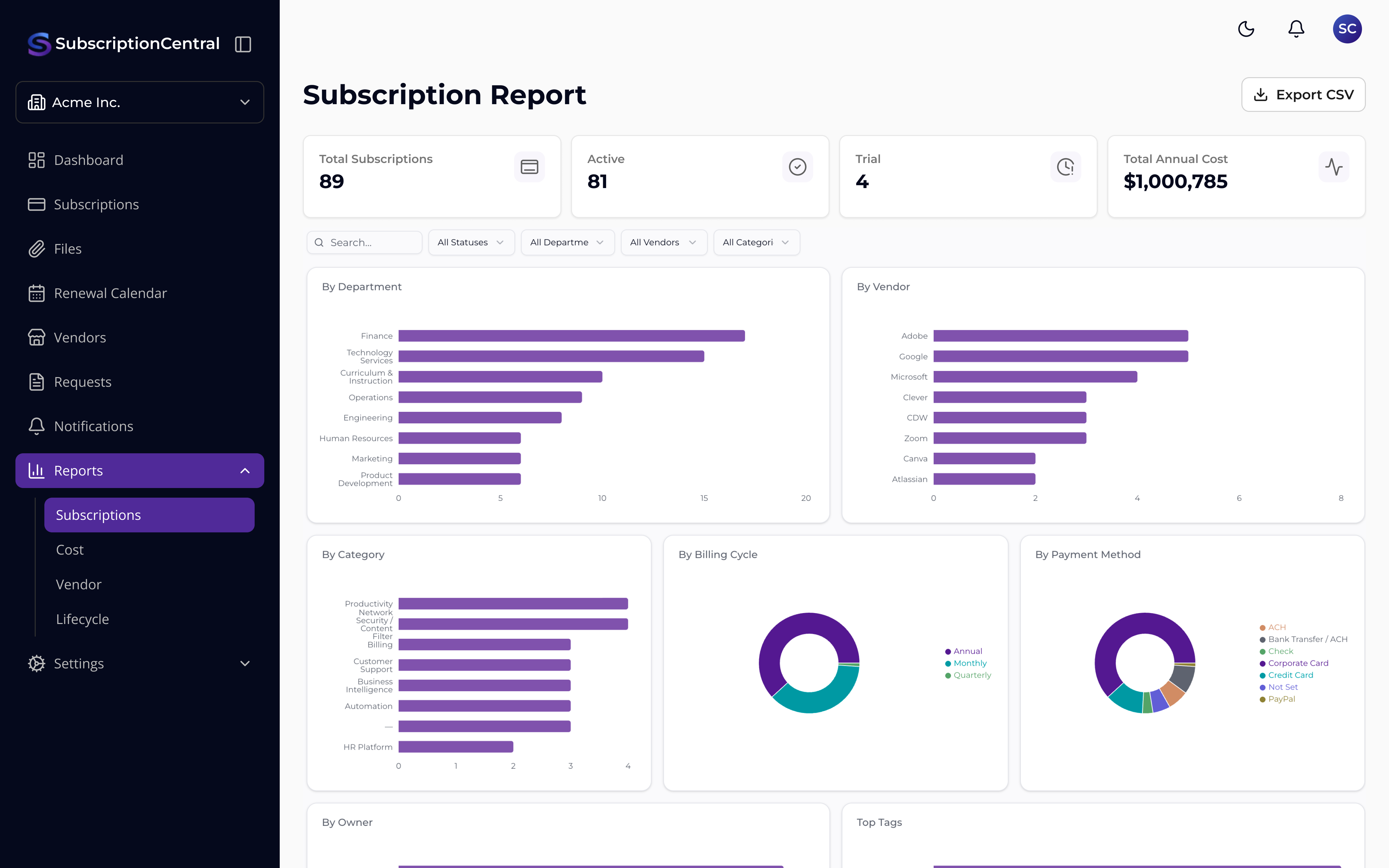The width and height of the screenshot is (1389, 868).
Task: Click the HR Platform category bar
Action: (x=456, y=747)
